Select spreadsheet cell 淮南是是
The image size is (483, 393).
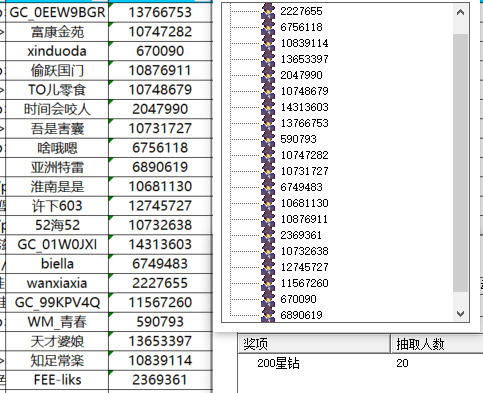57,187
